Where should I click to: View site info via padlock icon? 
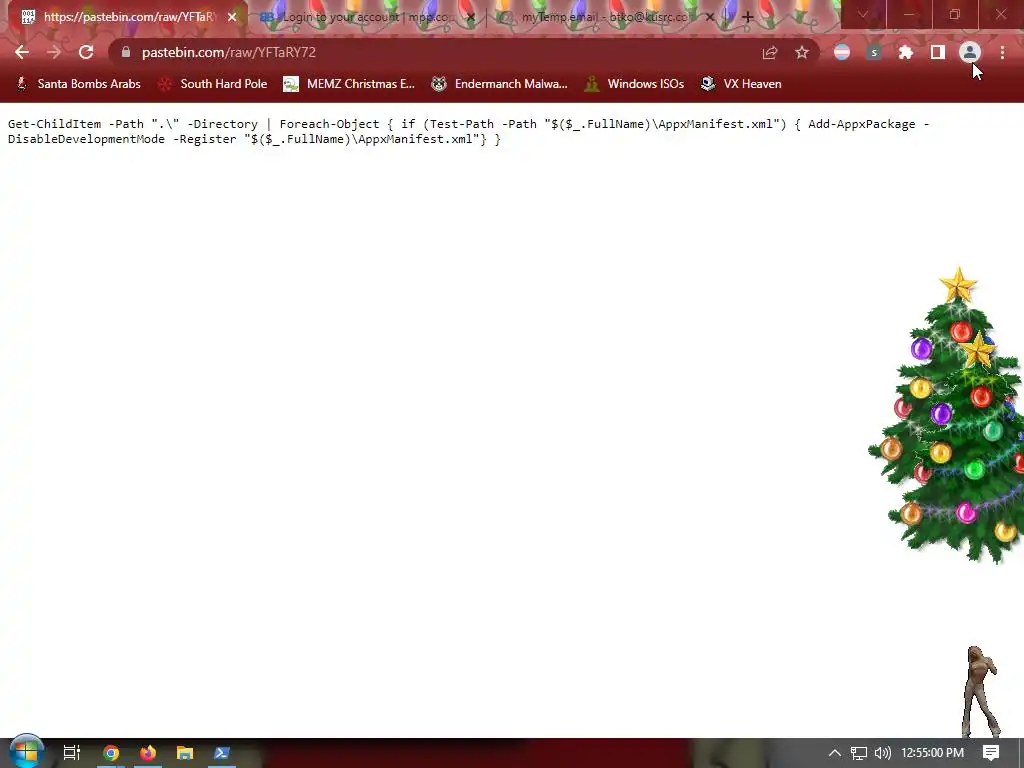[x=126, y=52]
